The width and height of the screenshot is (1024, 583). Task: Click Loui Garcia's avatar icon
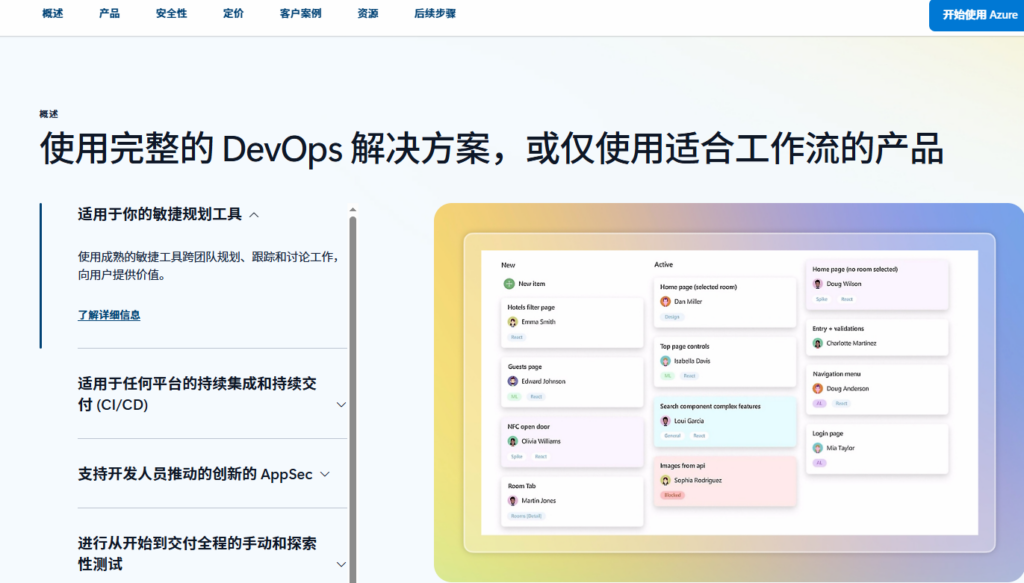665,421
